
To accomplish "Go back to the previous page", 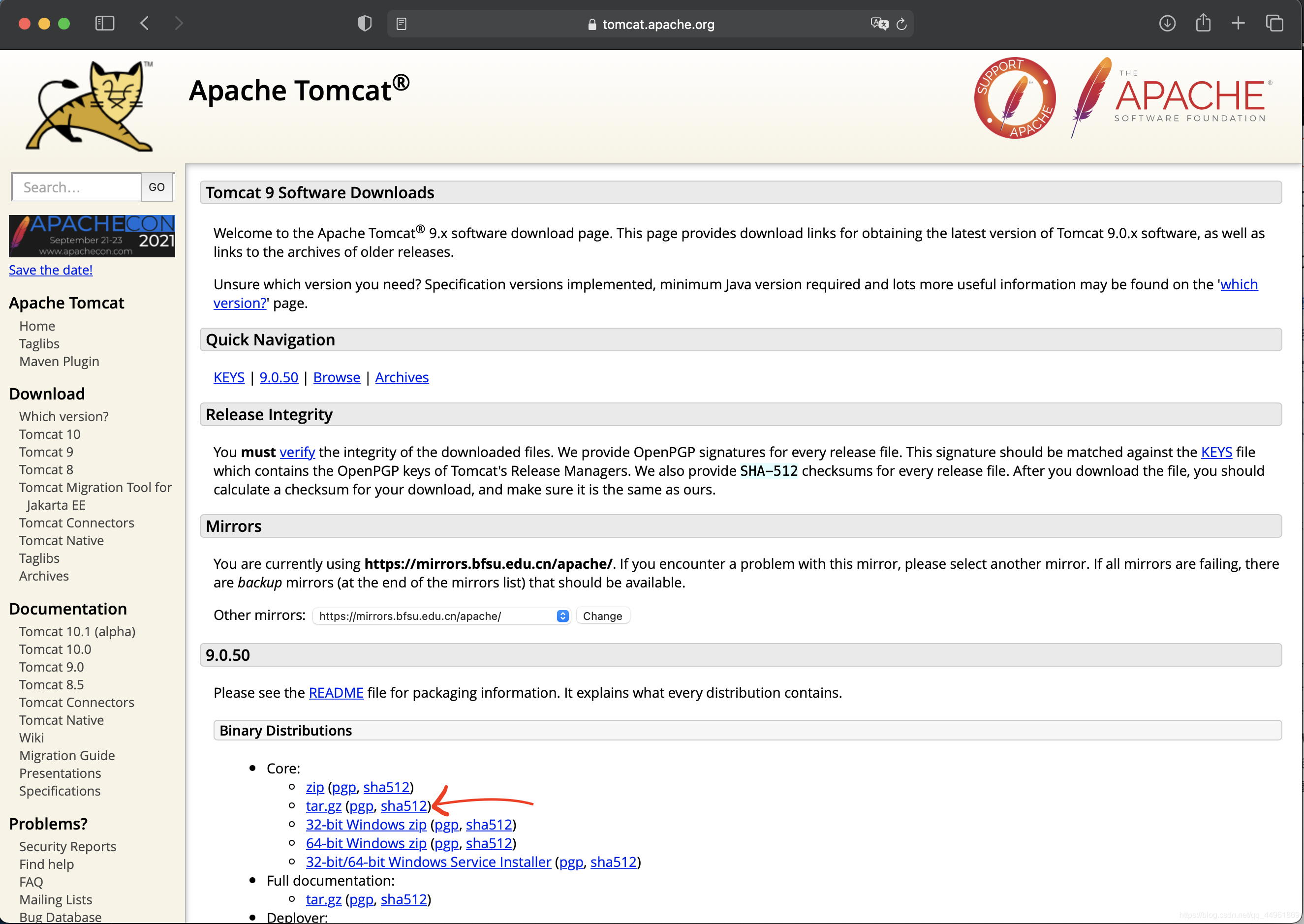I will tap(145, 23).
